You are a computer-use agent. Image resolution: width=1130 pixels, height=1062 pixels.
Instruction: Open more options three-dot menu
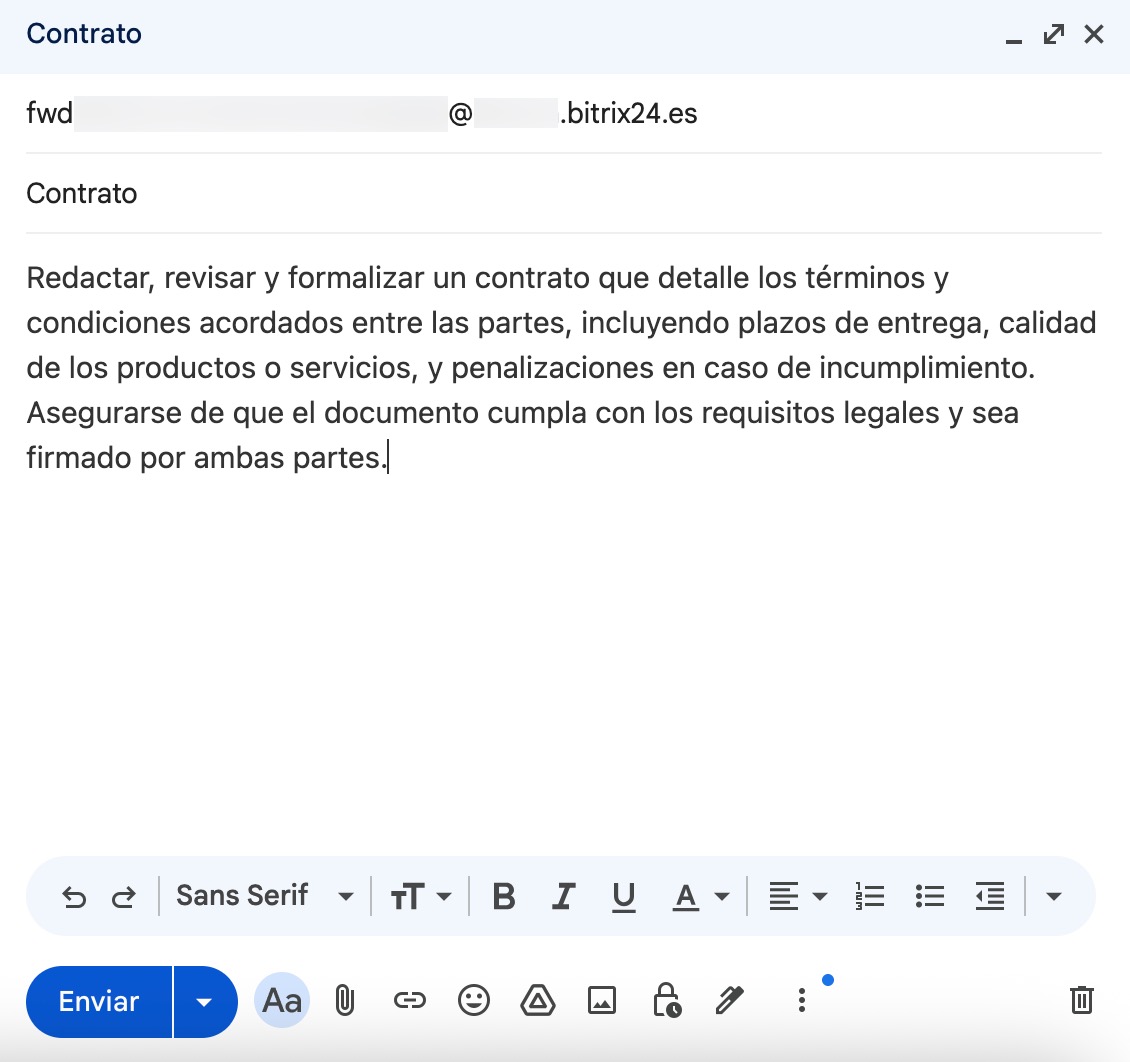(801, 1000)
